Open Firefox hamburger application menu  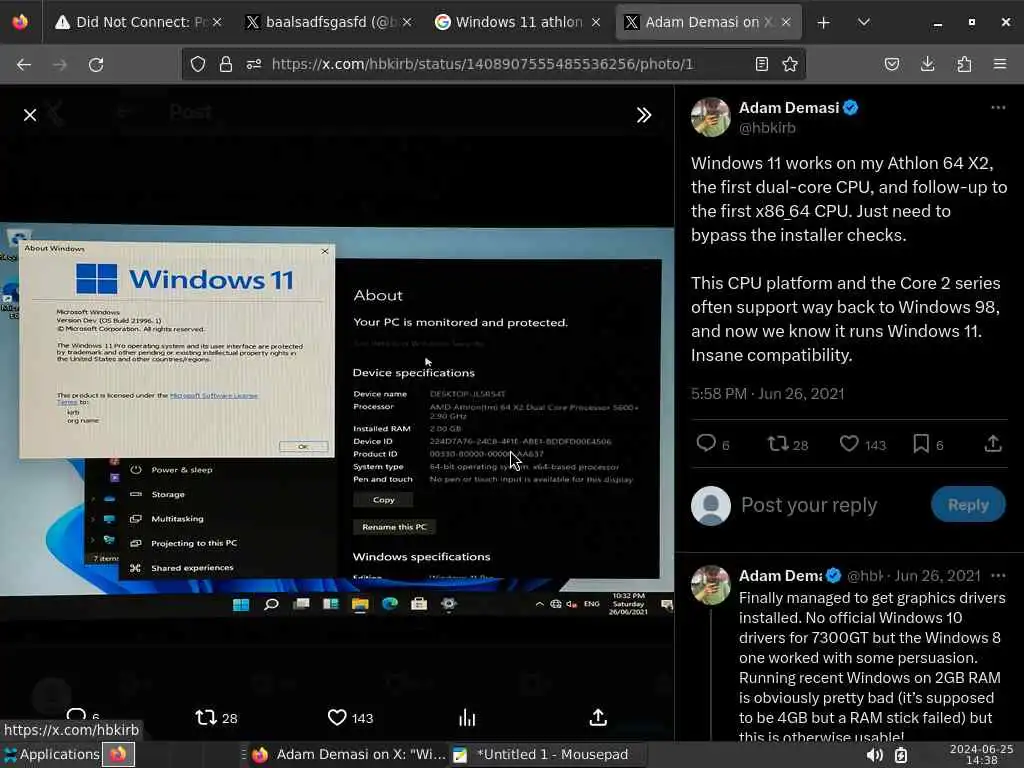(x=1000, y=64)
